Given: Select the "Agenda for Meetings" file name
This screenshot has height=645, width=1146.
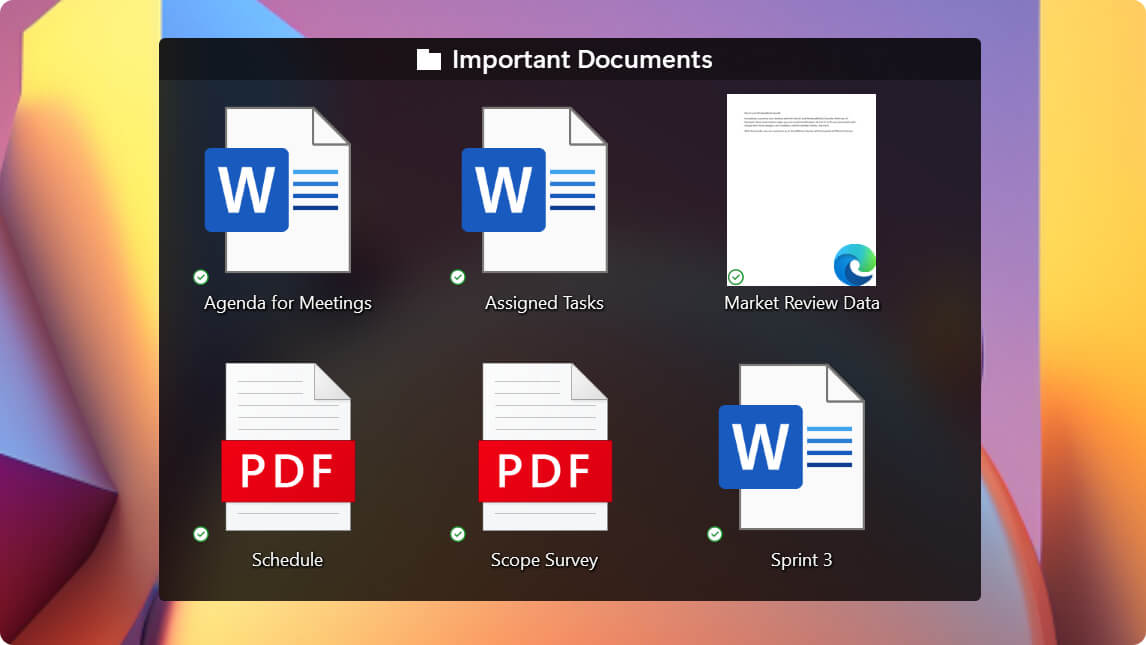Looking at the screenshot, I should (x=288, y=302).
